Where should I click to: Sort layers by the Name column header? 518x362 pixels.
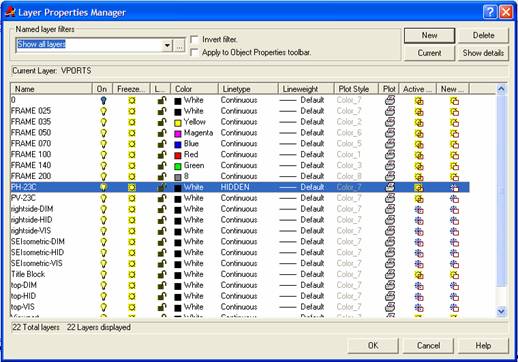click(52, 89)
